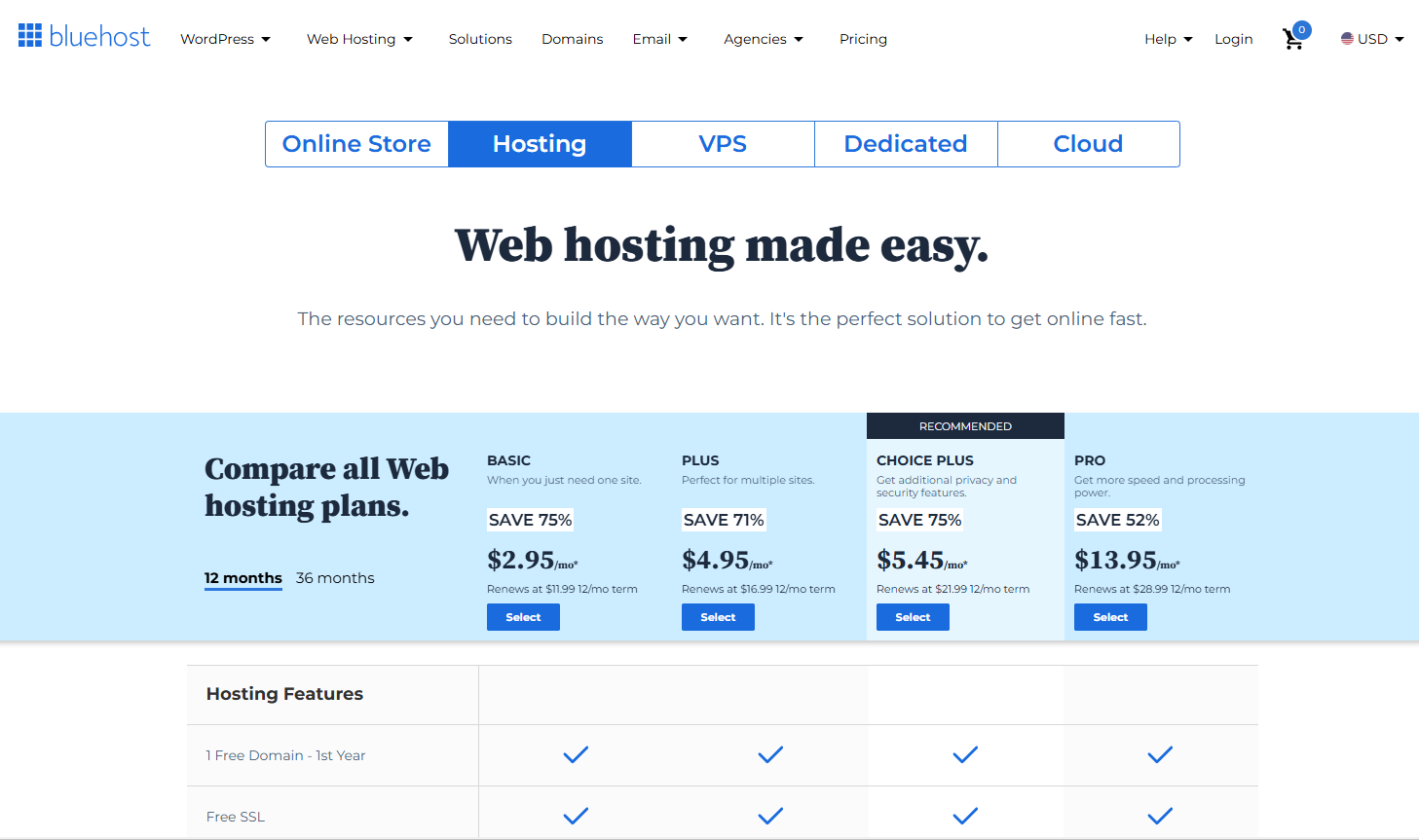Click the $13.95 price
The image size is (1419, 840).
1115,560
